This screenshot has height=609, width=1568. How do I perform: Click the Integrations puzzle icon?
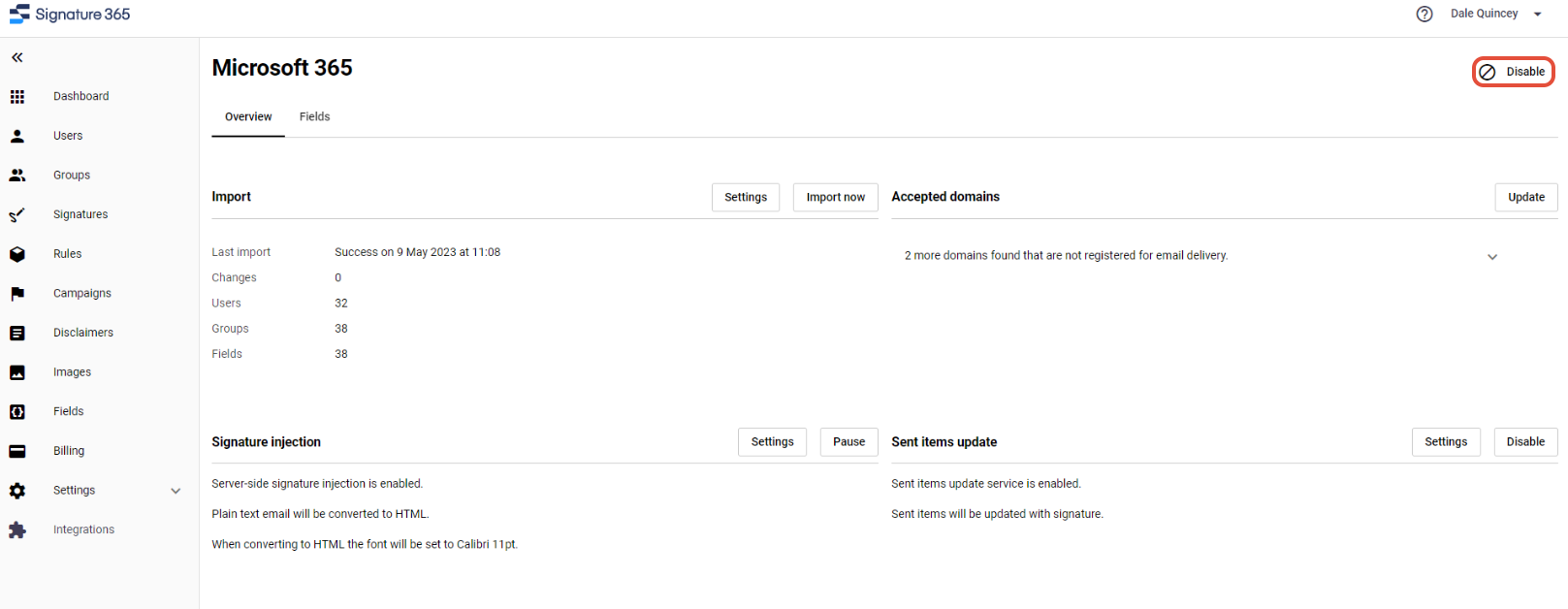pos(17,529)
